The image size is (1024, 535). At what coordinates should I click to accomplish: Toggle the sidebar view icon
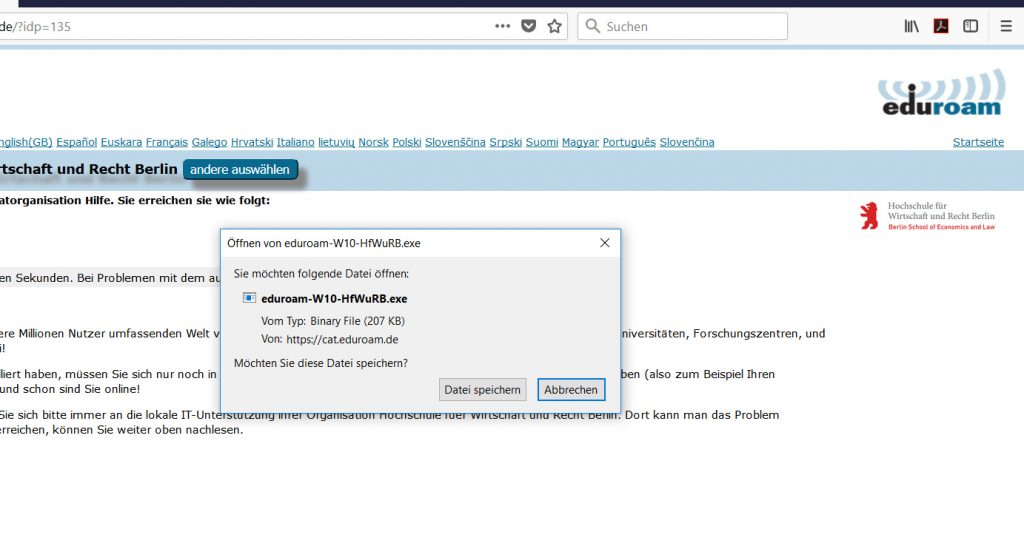pos(970,26)
